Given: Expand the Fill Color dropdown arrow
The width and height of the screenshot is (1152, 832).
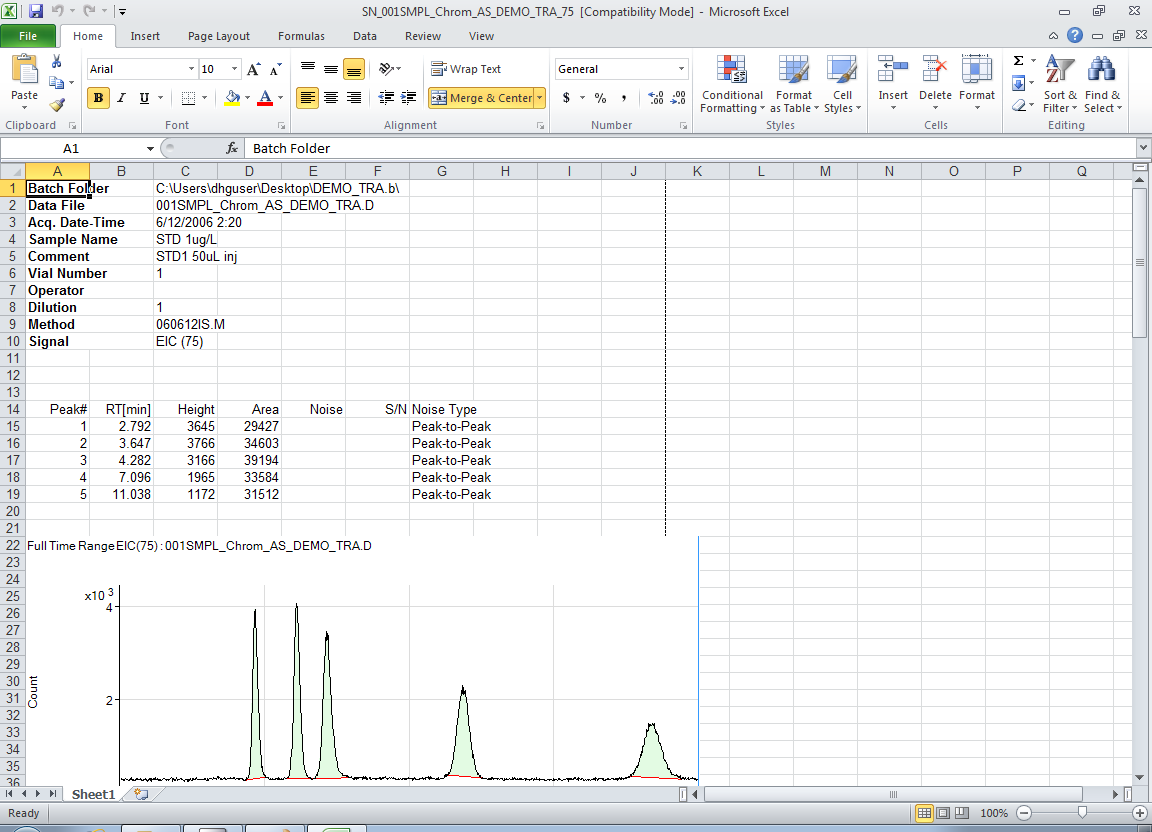Looking at the screenshot, I should (x=247, y=98).
